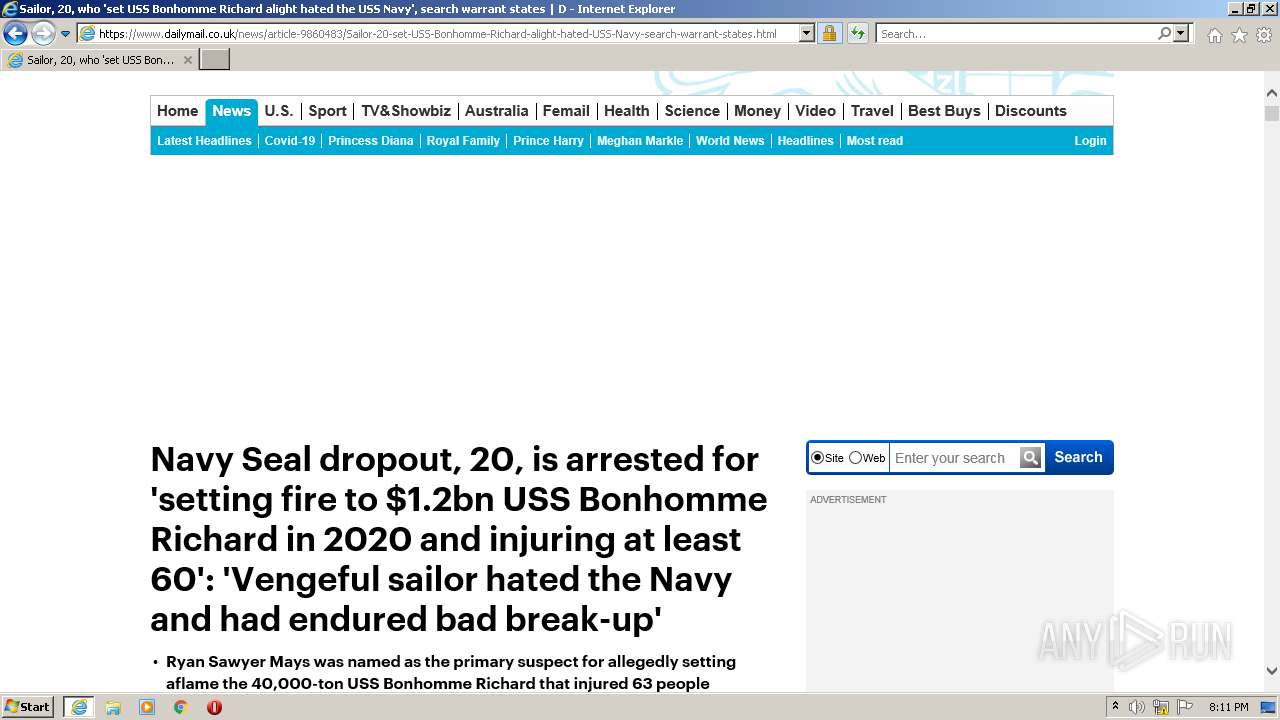1280x720 pixels.
Task: Click the red stop-sign taskbar icon
Action: tap(214, 707)
